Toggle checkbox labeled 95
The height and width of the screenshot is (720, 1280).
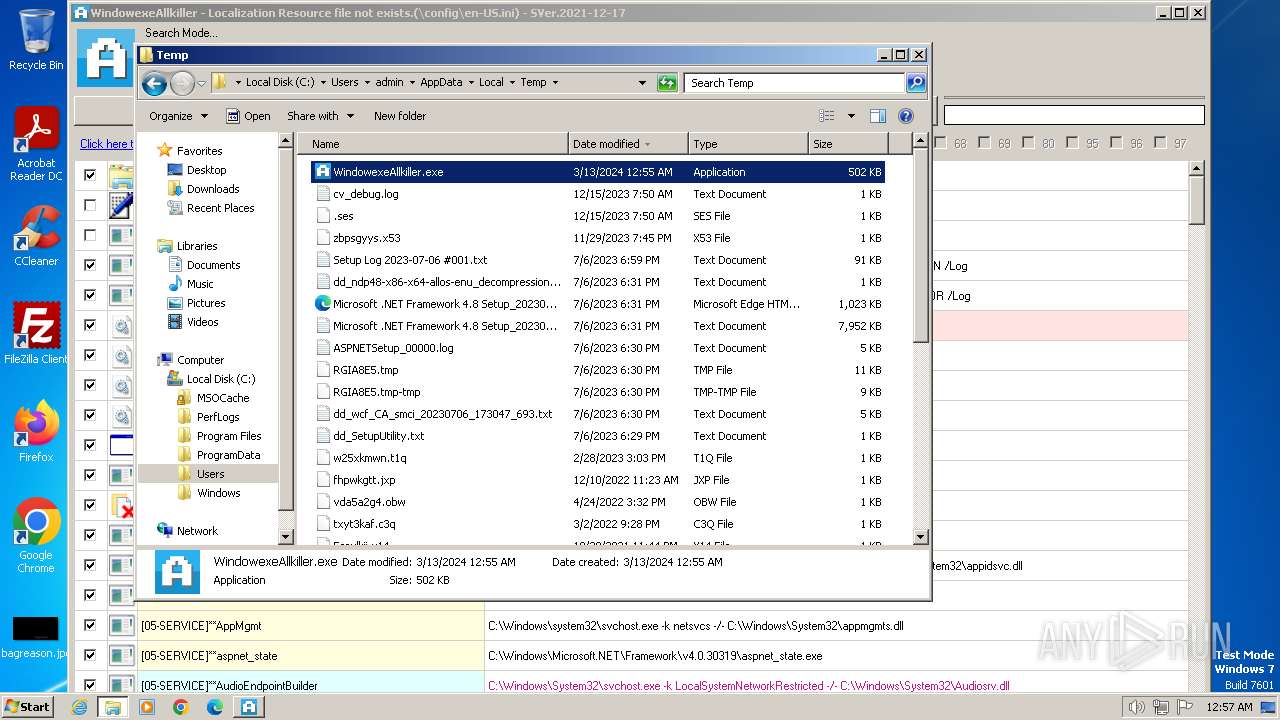pyautogui.click(x=1072, y=143)
